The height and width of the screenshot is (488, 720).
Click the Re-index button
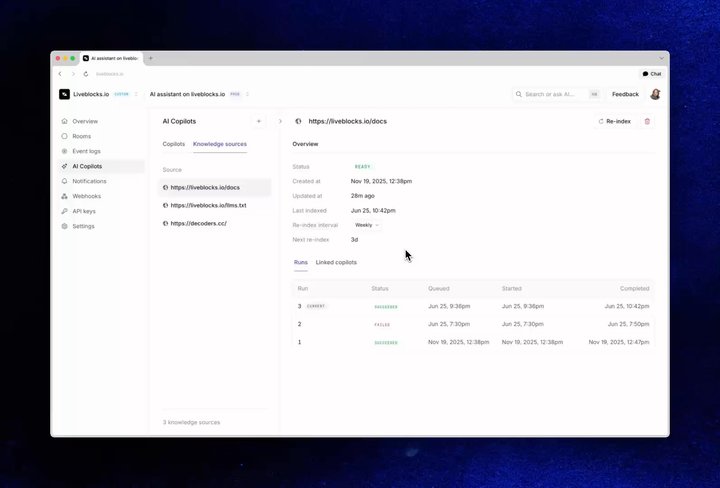pyautogui.click(x=615, y=121)
